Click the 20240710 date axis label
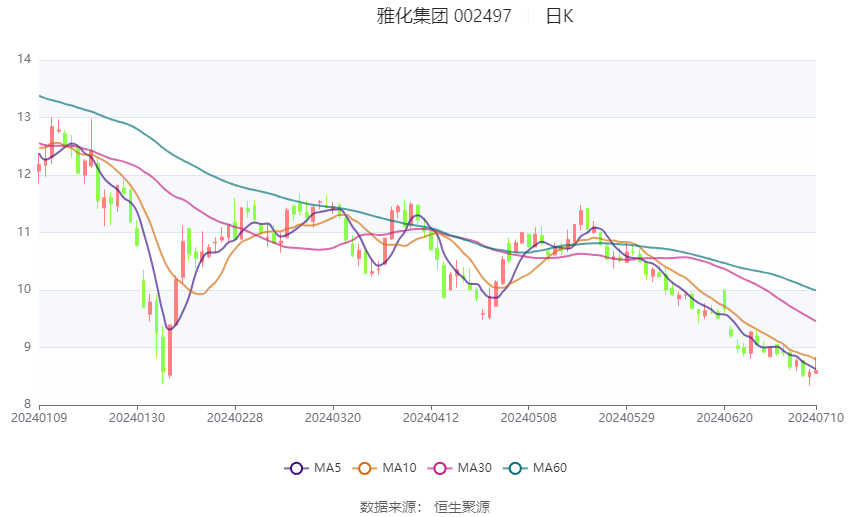 [816, 418]
